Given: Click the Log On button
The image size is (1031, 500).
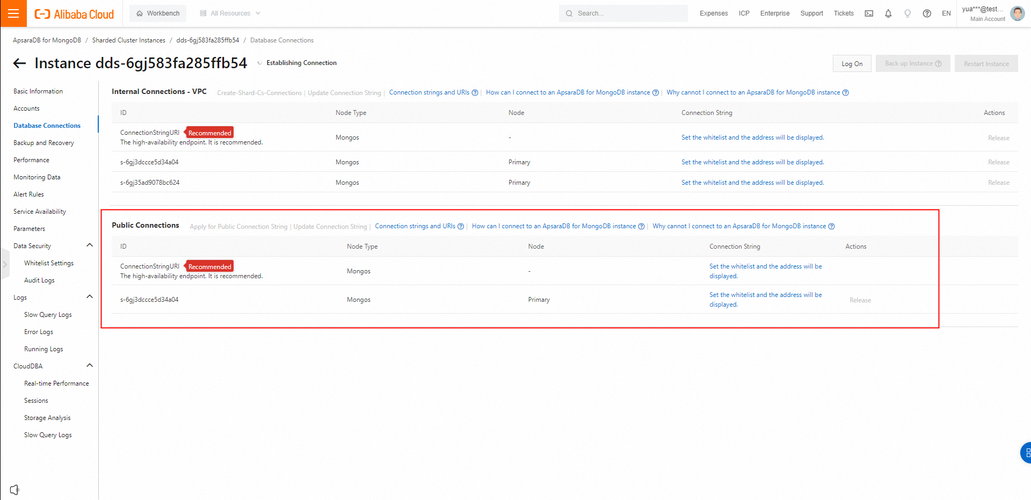Looking at the screenshot, I should tap(852, 64).
